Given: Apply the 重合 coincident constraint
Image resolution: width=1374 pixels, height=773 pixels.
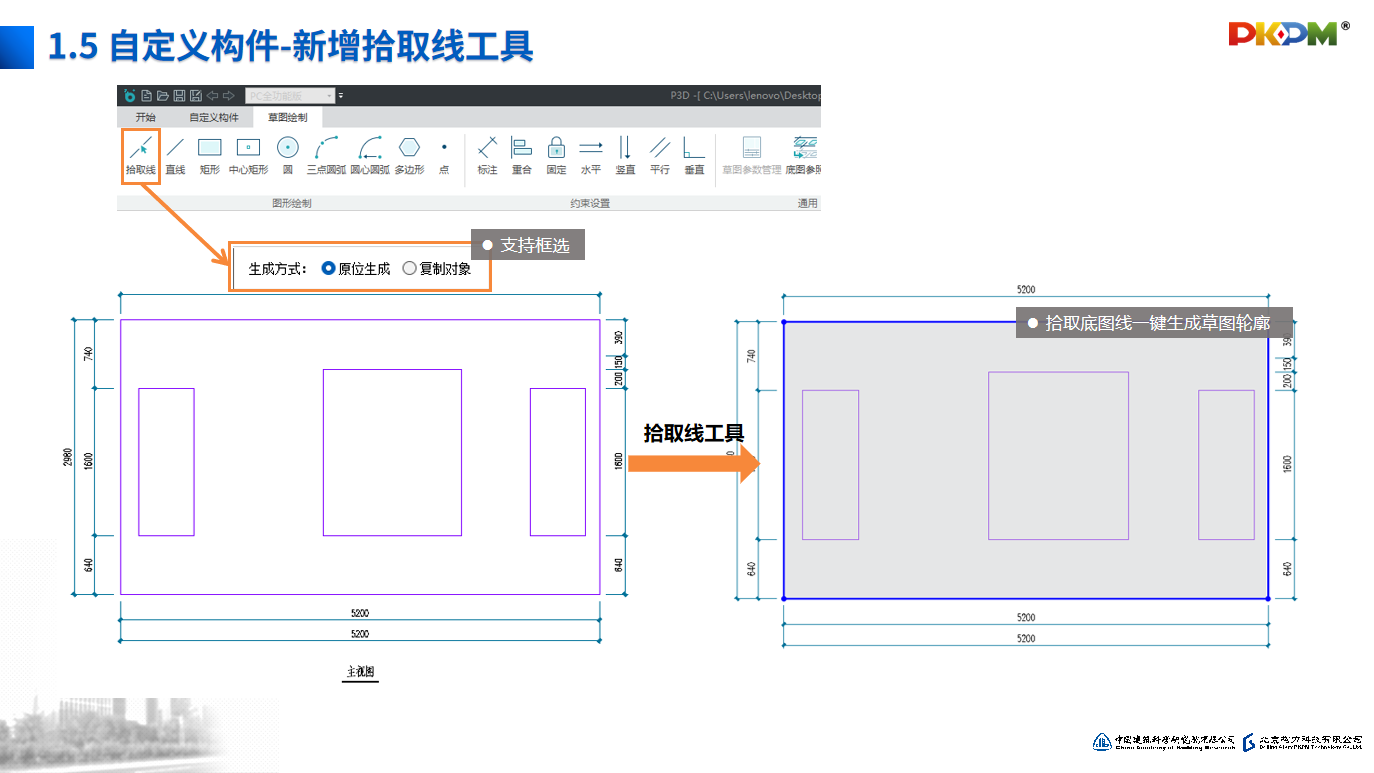Looking at the screenshot, I should 522,156.
